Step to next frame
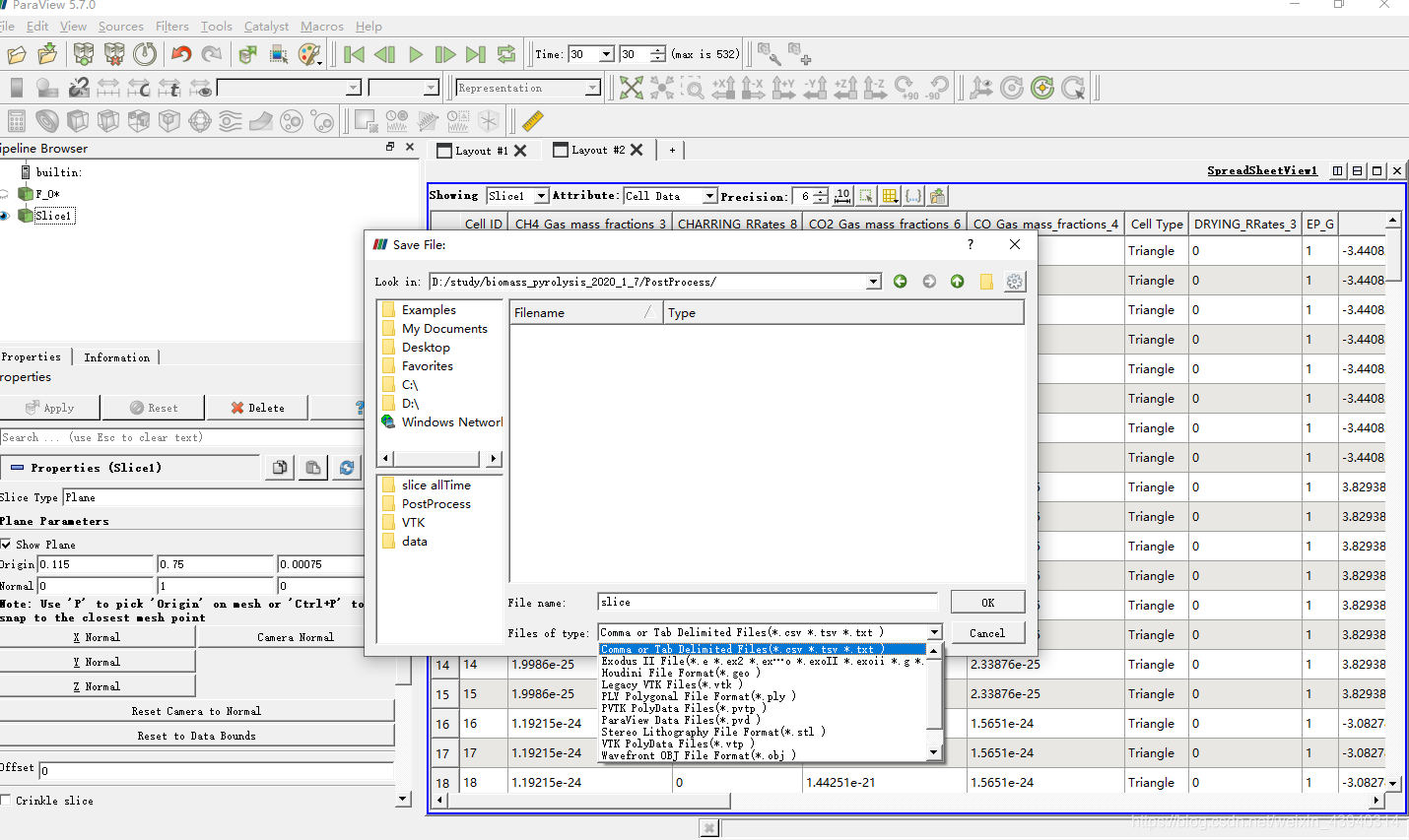Viewport: 1409px width, 840px height. [x=445, y=55]
